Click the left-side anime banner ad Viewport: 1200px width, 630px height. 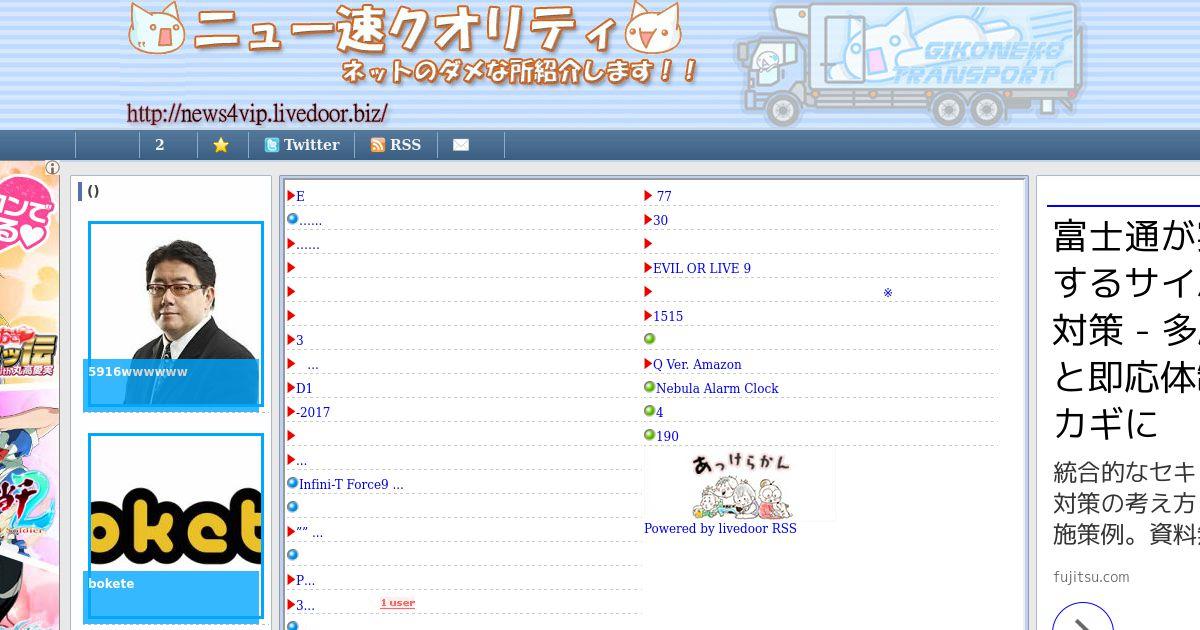29,395
